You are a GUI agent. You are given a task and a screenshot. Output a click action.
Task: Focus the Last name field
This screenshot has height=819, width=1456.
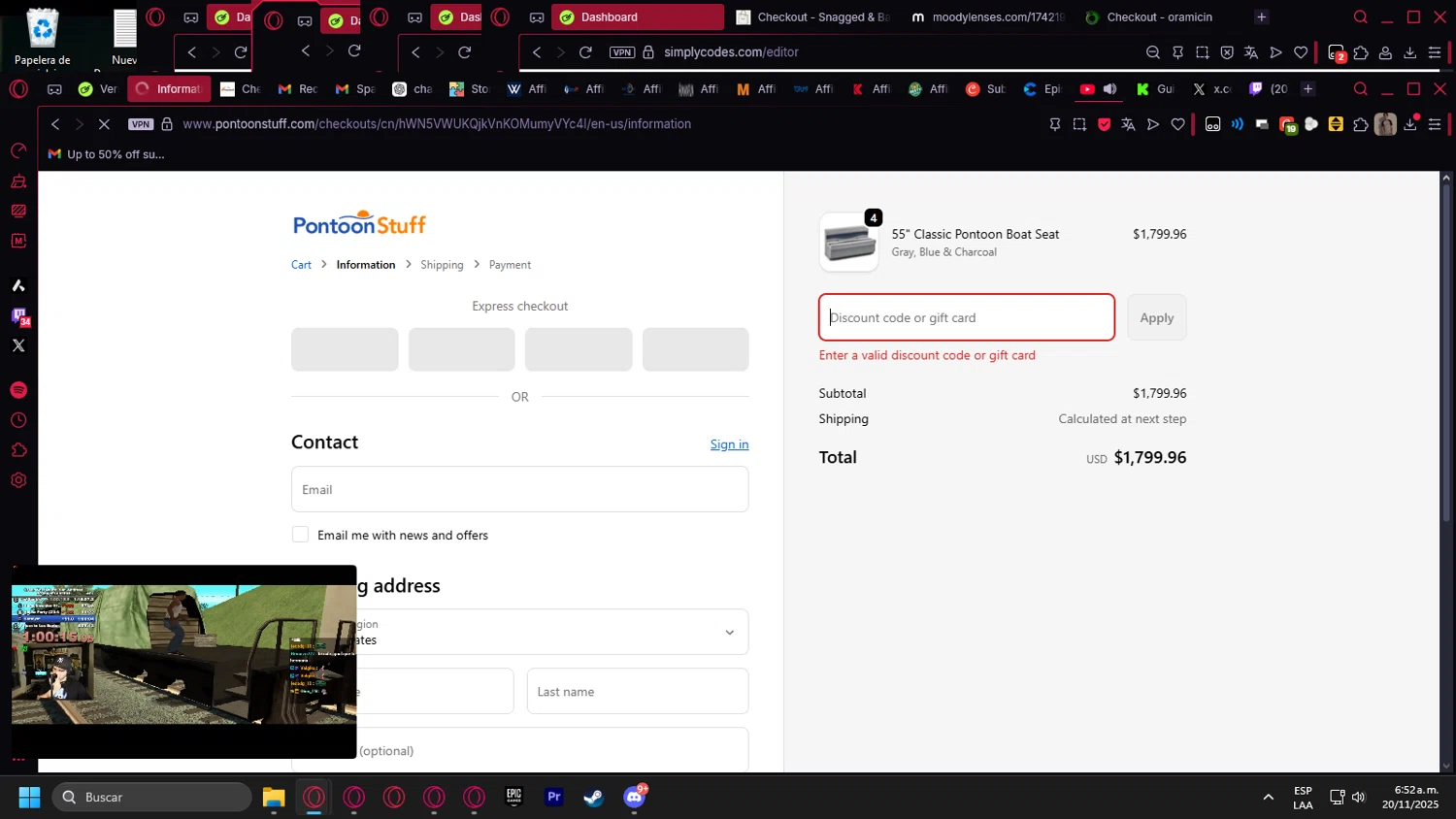(638, 691)
